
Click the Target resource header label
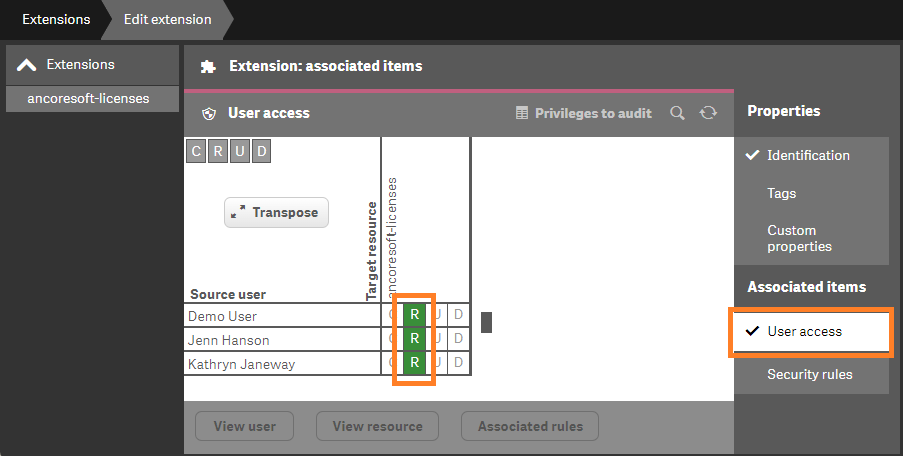(x=371, y=251)
